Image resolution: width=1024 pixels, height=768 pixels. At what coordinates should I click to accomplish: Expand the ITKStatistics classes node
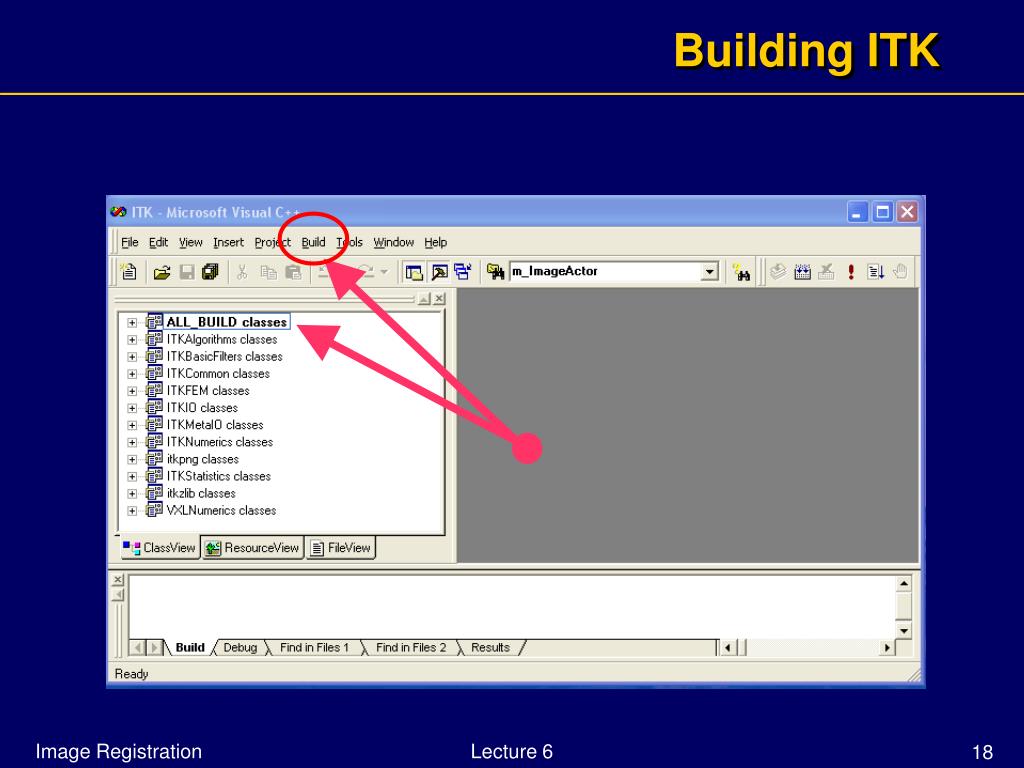coord(132,477)
